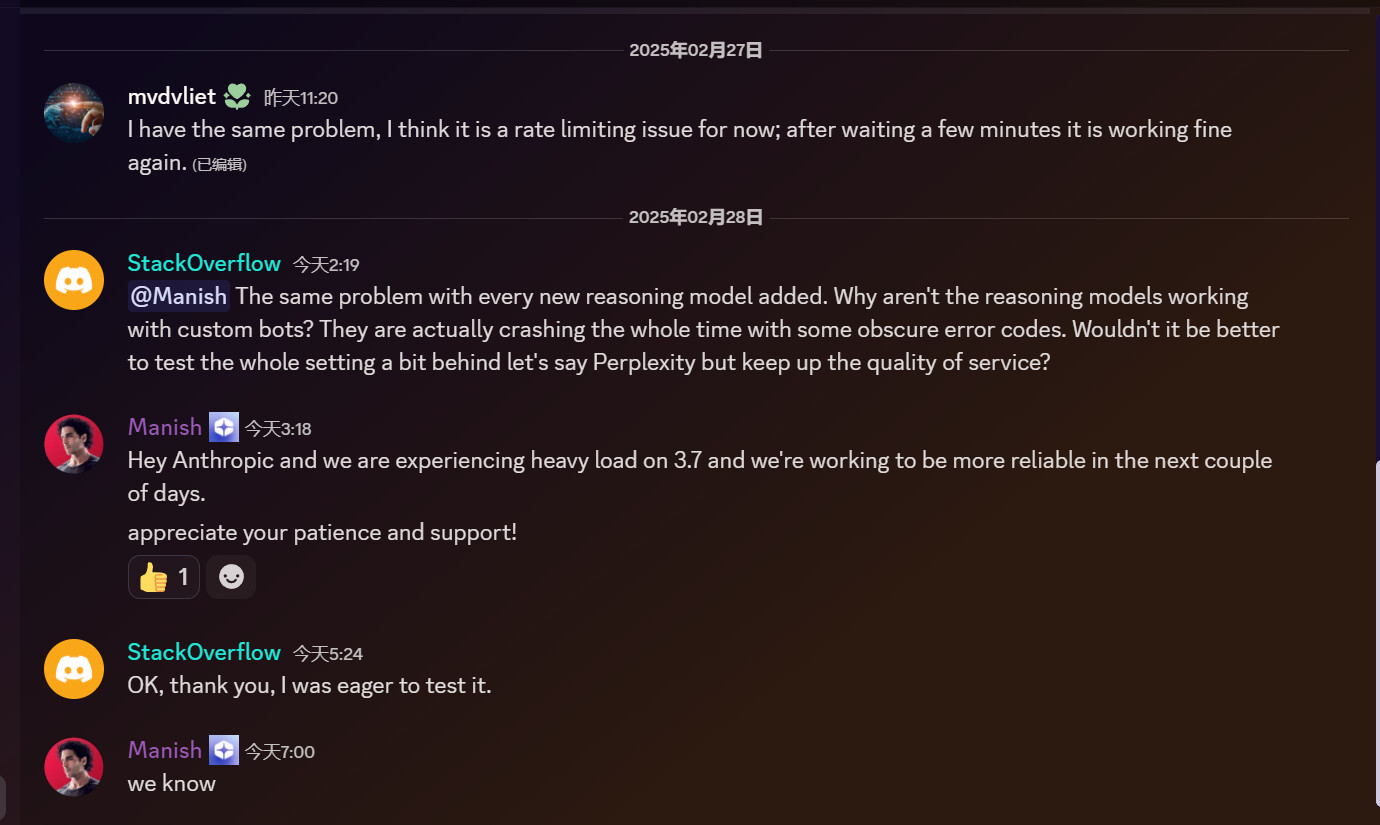
Task: Click Manish's role badge beside the 7:00 timestamp
Action: [x=224, y=750]
